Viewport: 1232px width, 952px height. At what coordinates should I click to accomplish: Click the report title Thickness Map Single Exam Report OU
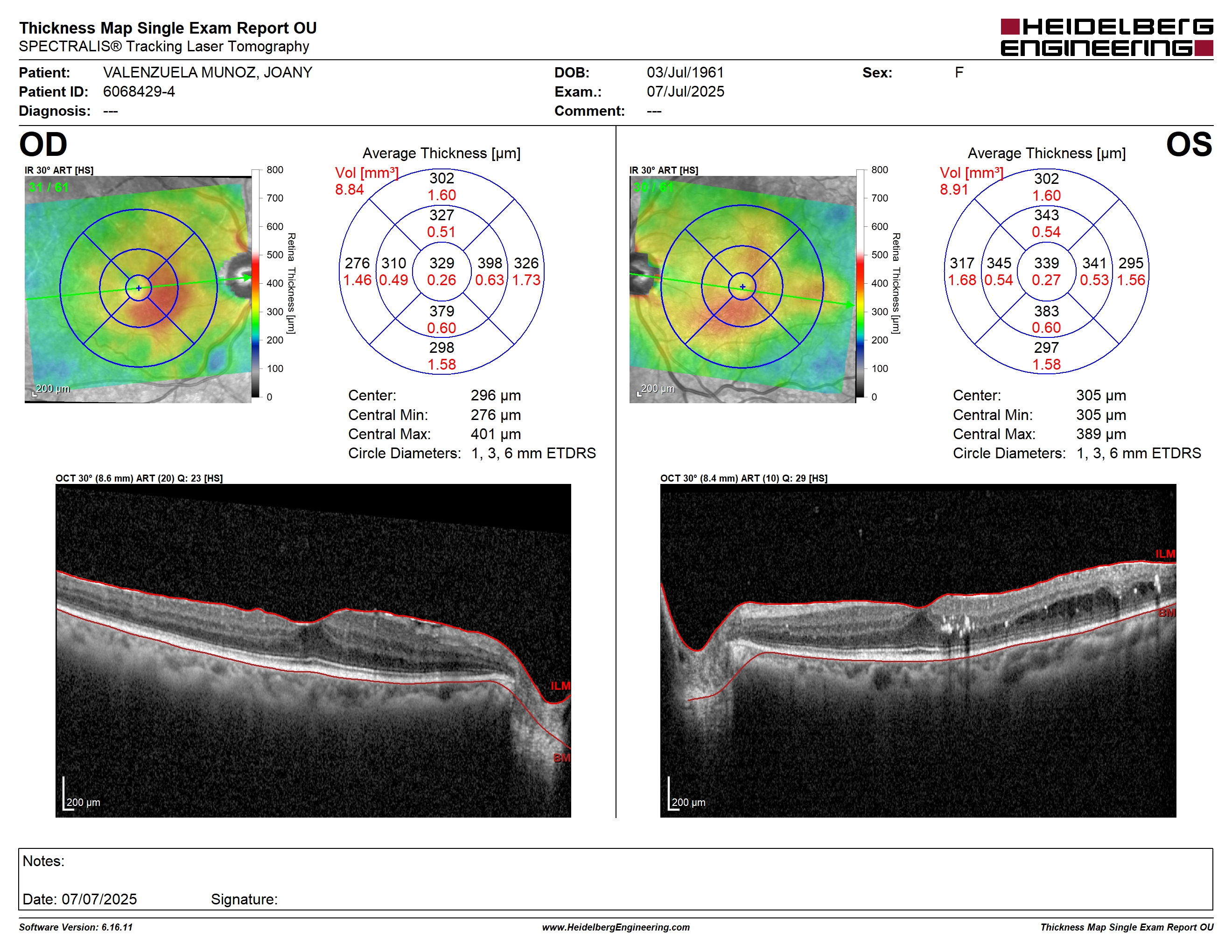click(168, 28)
